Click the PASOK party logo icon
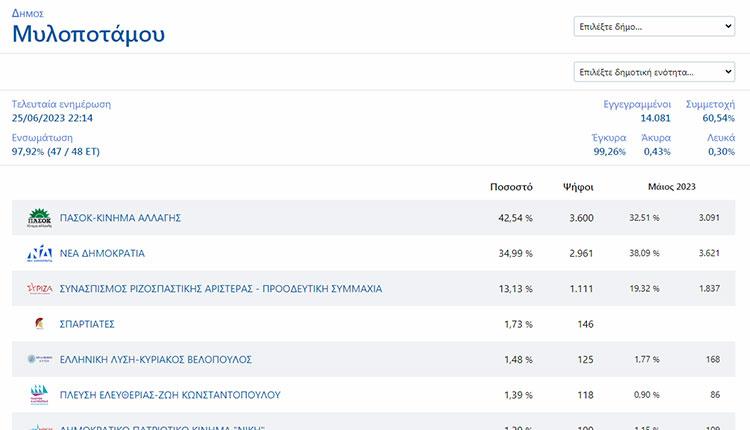750x430 pixels. pyautogui.click(x=39, y=217)
